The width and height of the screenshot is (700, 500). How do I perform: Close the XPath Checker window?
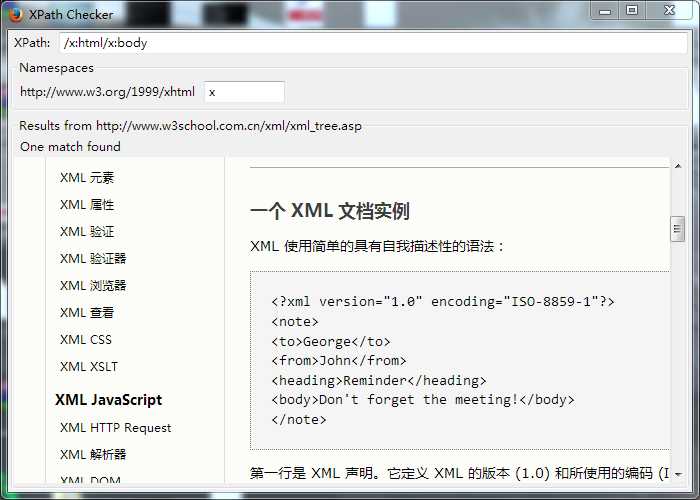point(669,10)
